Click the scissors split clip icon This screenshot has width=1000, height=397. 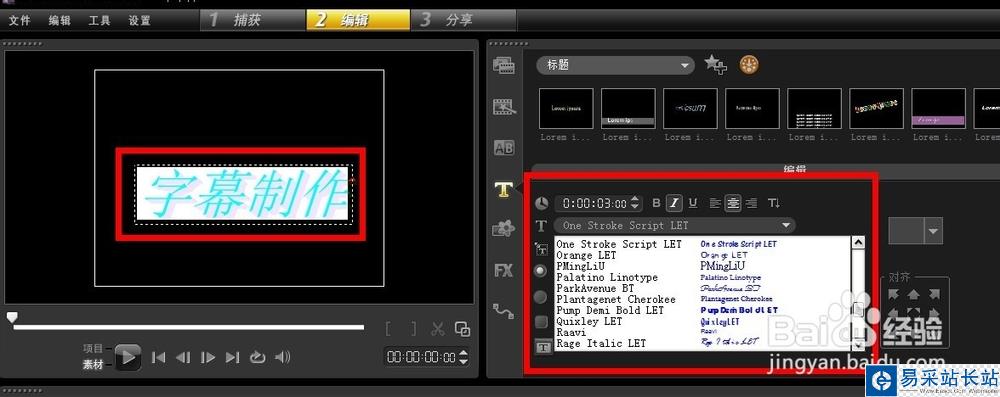pos(438,329)
